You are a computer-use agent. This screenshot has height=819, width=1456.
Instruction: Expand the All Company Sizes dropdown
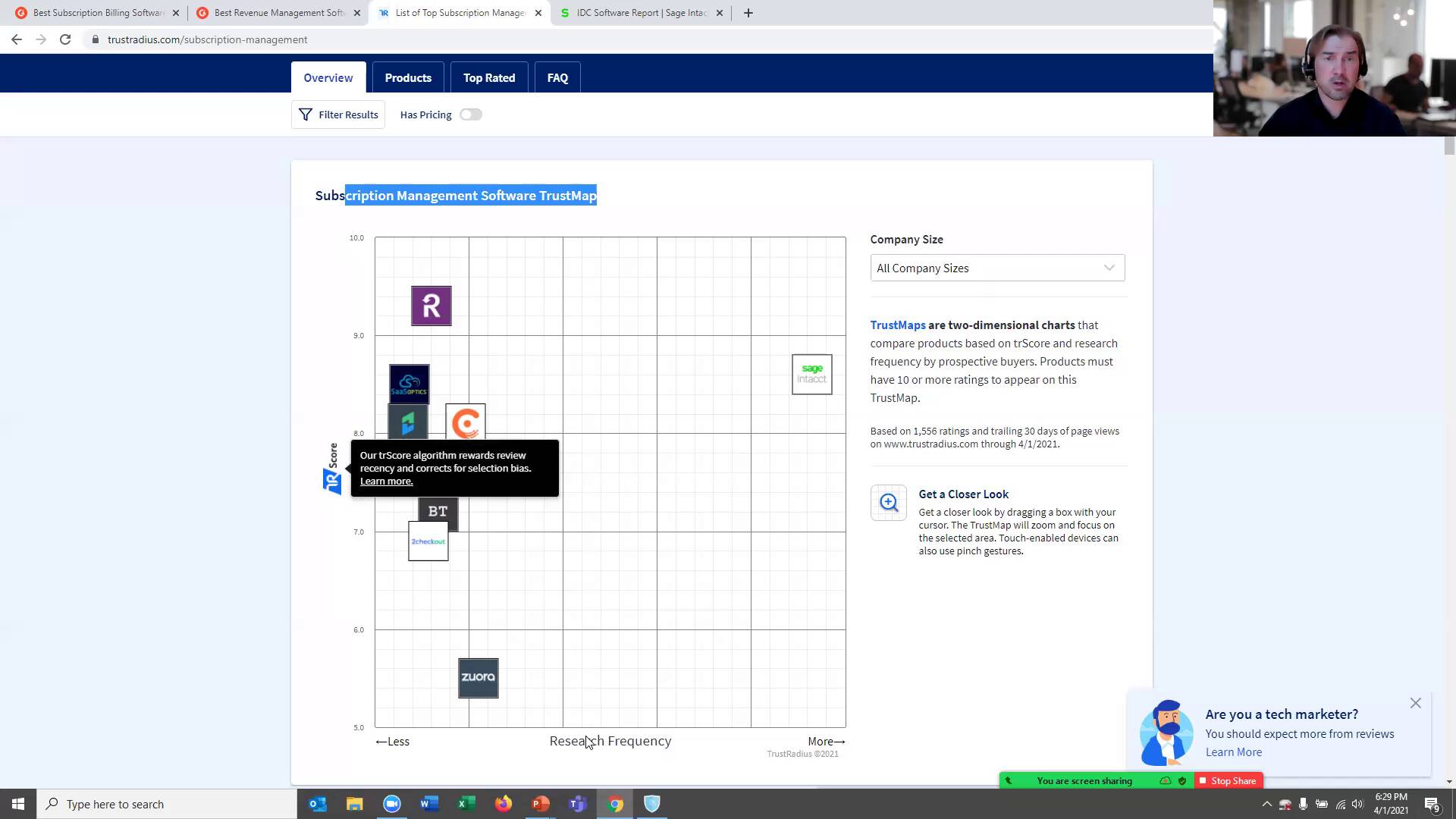click(996, 268)
